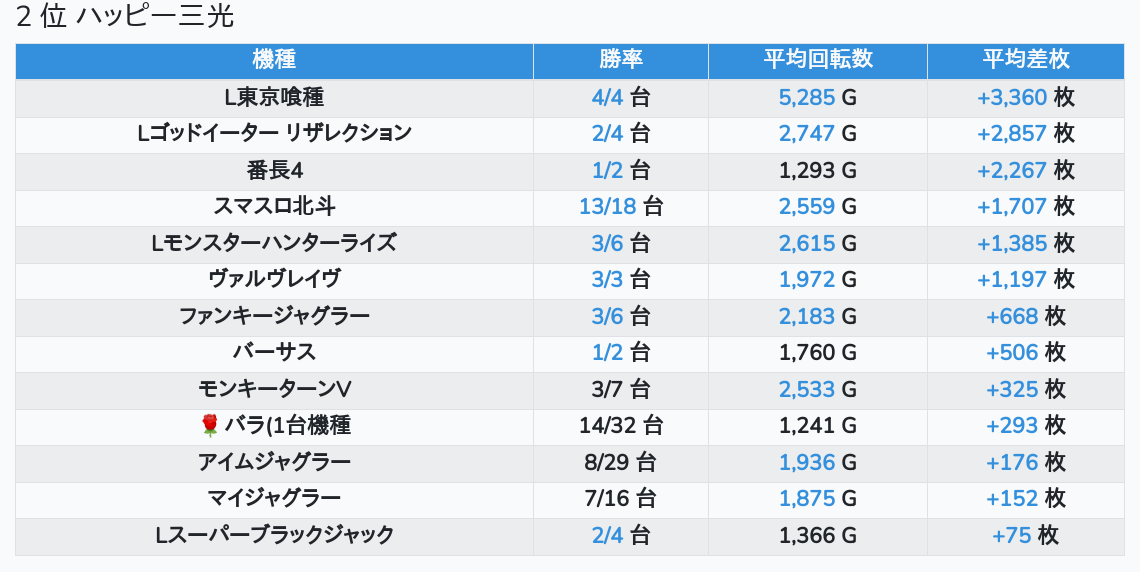Click the 13/18 win rate value
The height and width of the screenshot is (572, 1140).
608,206
